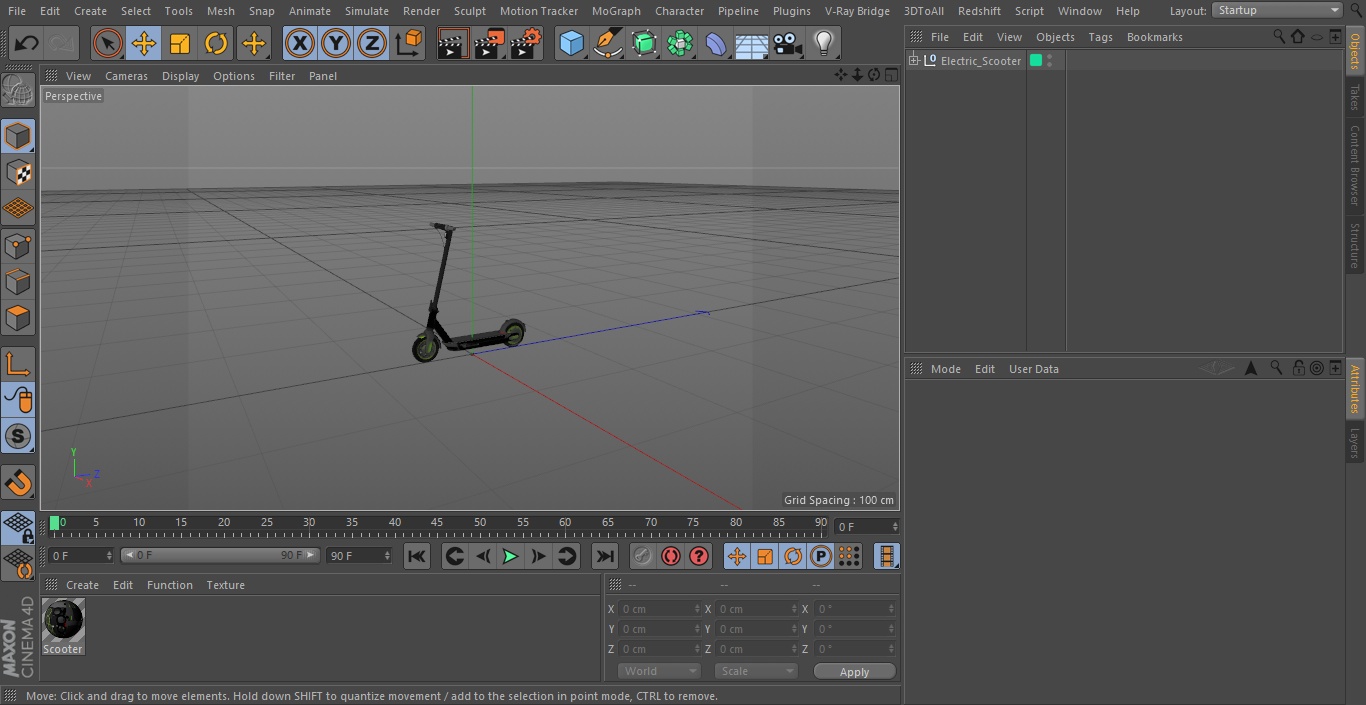Go to the start of animation

[417, 556]
